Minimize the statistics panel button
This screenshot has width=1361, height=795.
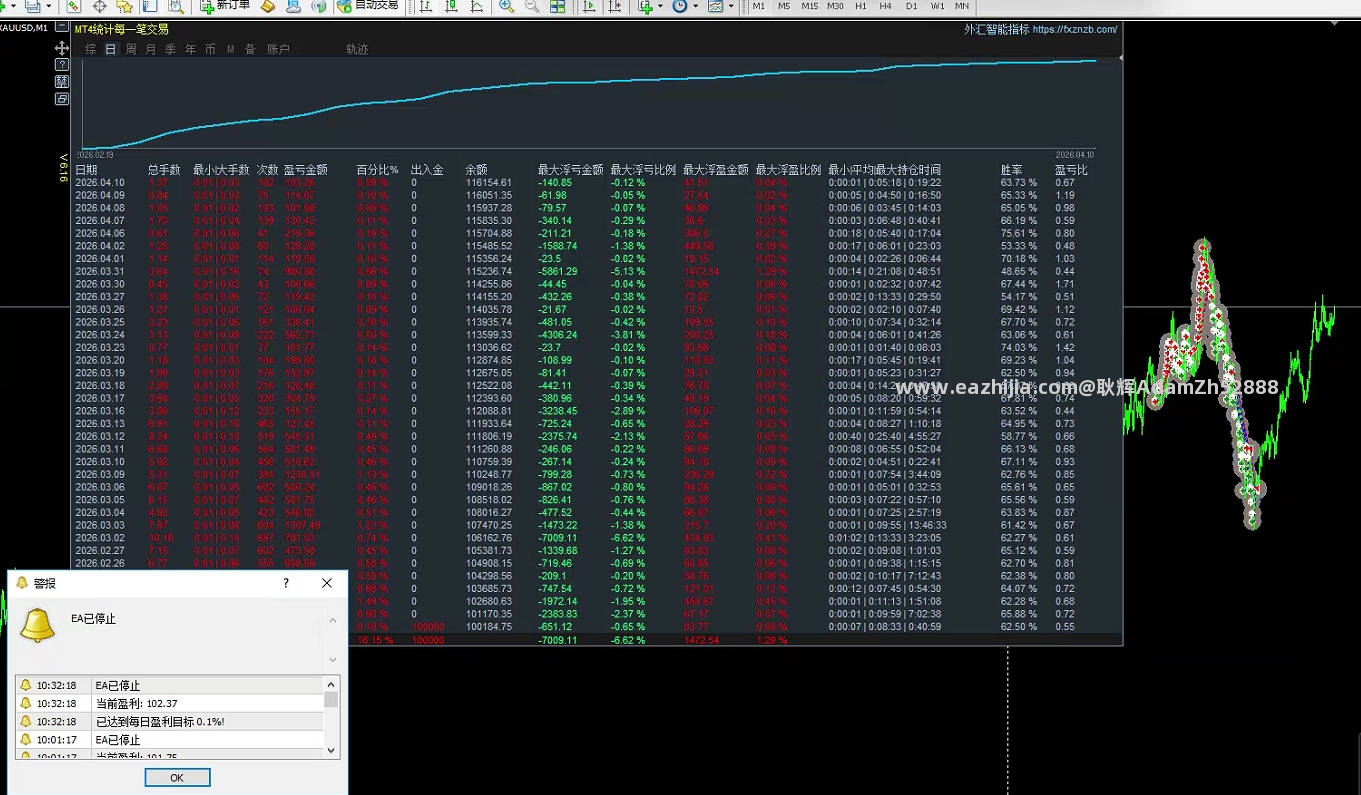pos(62,26)
